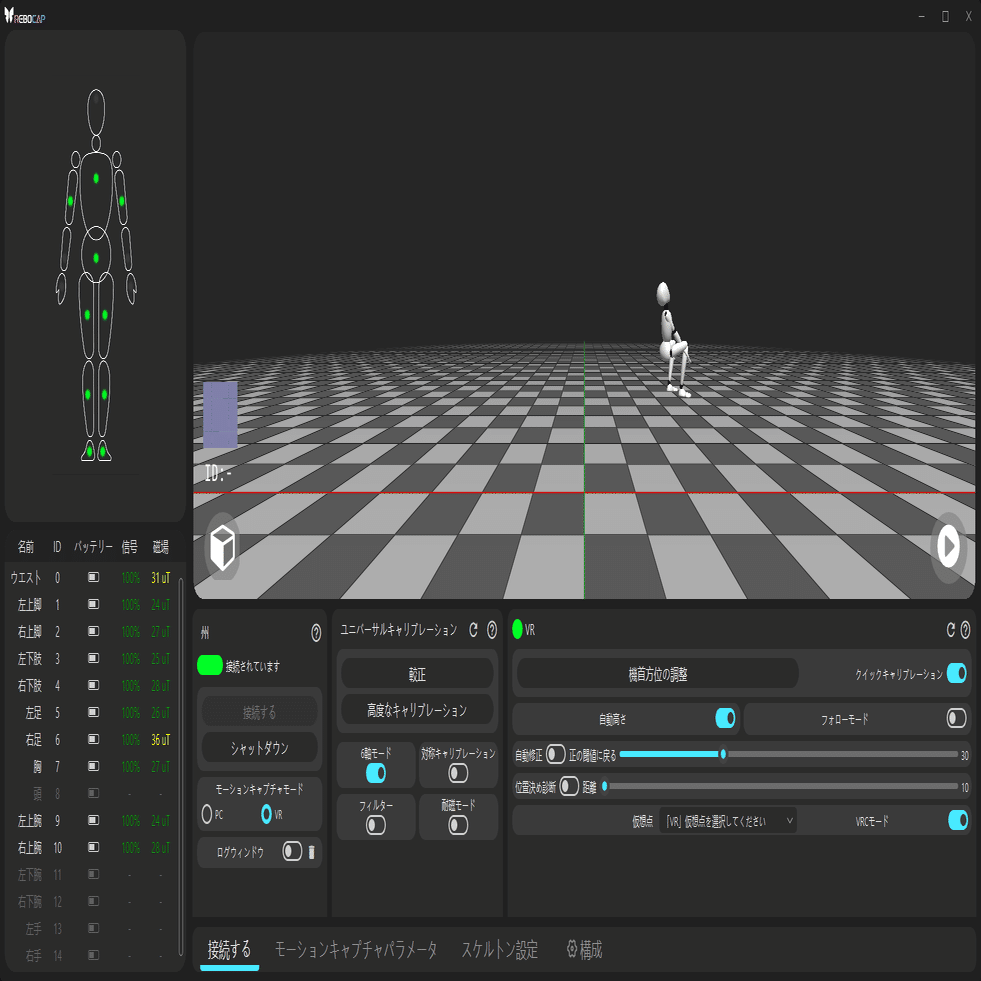Select the ウエスト row in the tracker list
Viewport: 981px width, 981px height.
pyautogui.click(x=90, y=577)
